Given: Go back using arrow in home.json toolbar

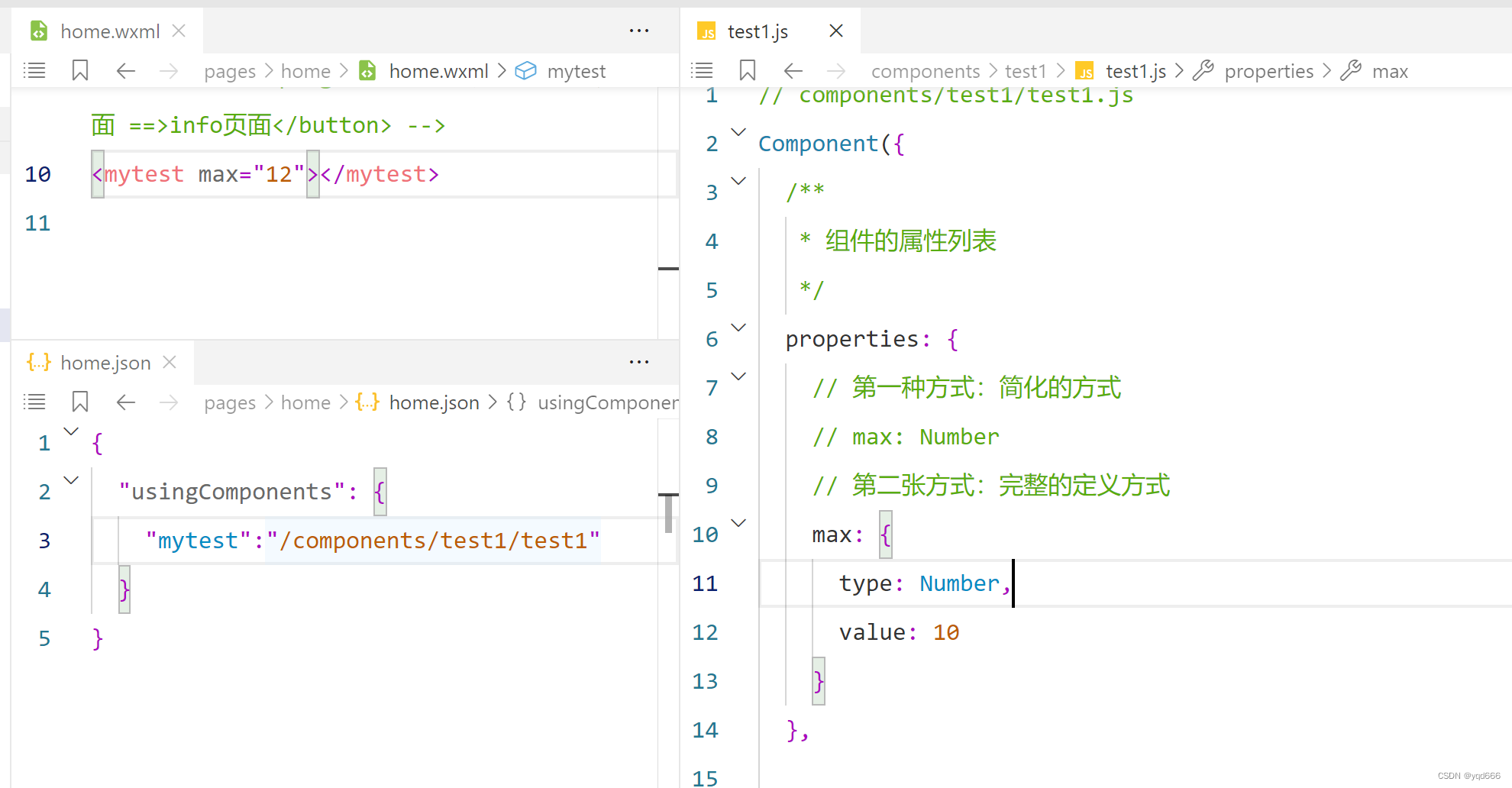Looking at the screenshot, I should tap(125, 402).
